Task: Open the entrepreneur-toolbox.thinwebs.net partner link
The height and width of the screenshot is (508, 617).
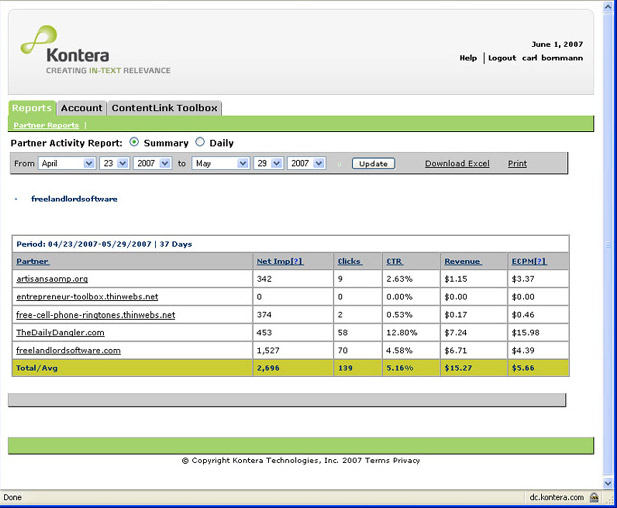Action: point(87,297)
